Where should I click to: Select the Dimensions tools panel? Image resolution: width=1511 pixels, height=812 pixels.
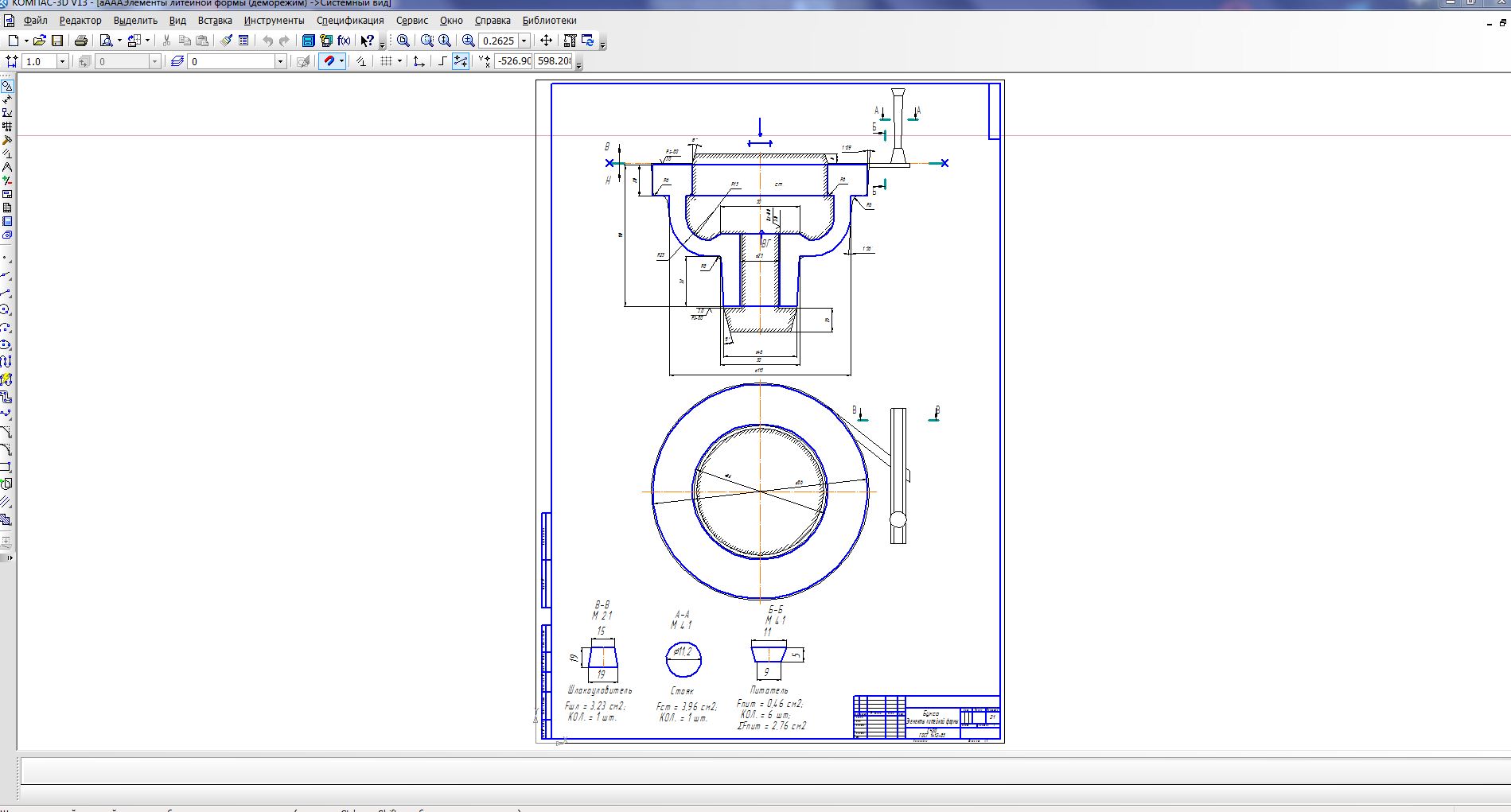(7, 99)
